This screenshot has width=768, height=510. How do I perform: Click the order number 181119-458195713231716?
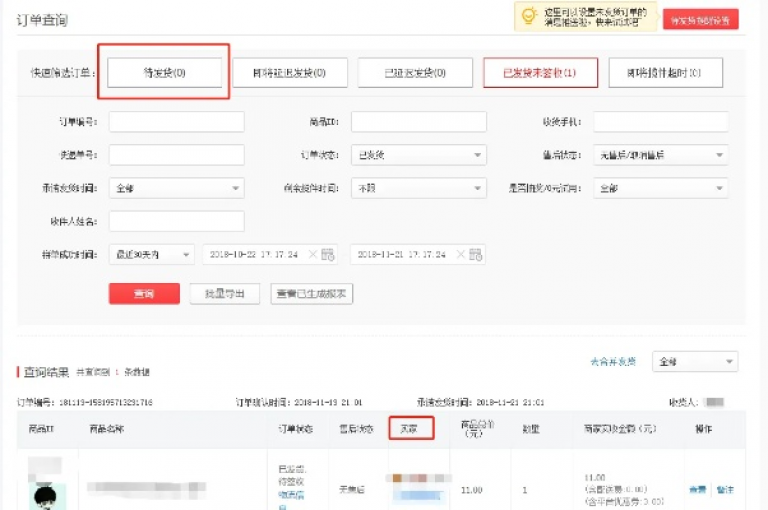click(106, 402)
